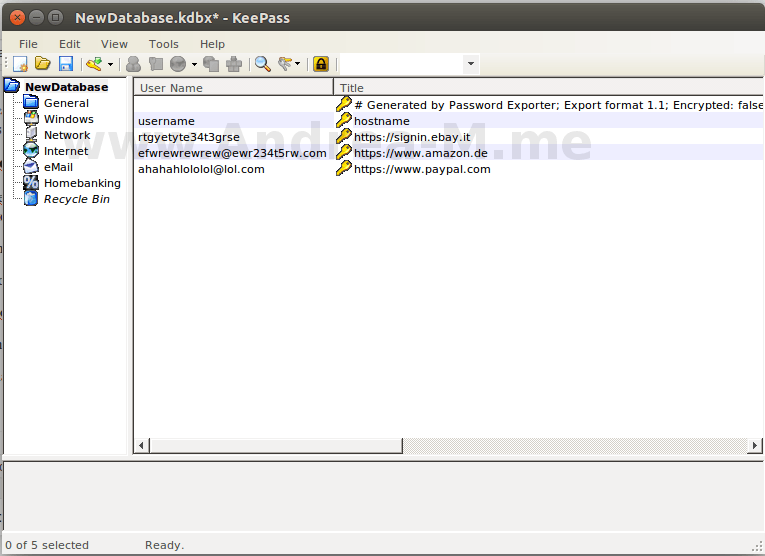Select the Internet group

tap(66, 151)
